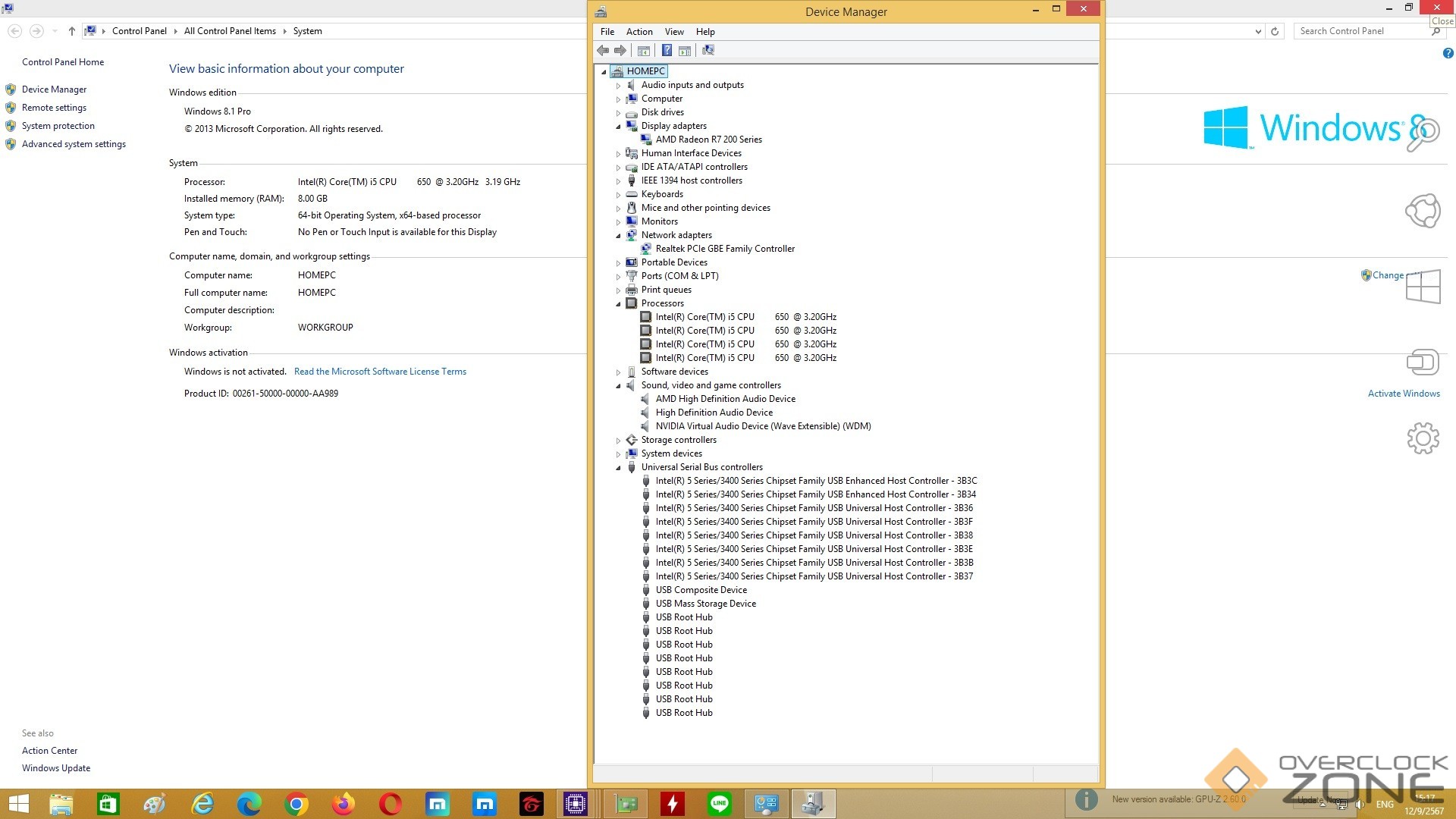This screenshot has width=1456, height=819.
Task: Click Read the Microsoft Software License Terms
Action: 380,372
